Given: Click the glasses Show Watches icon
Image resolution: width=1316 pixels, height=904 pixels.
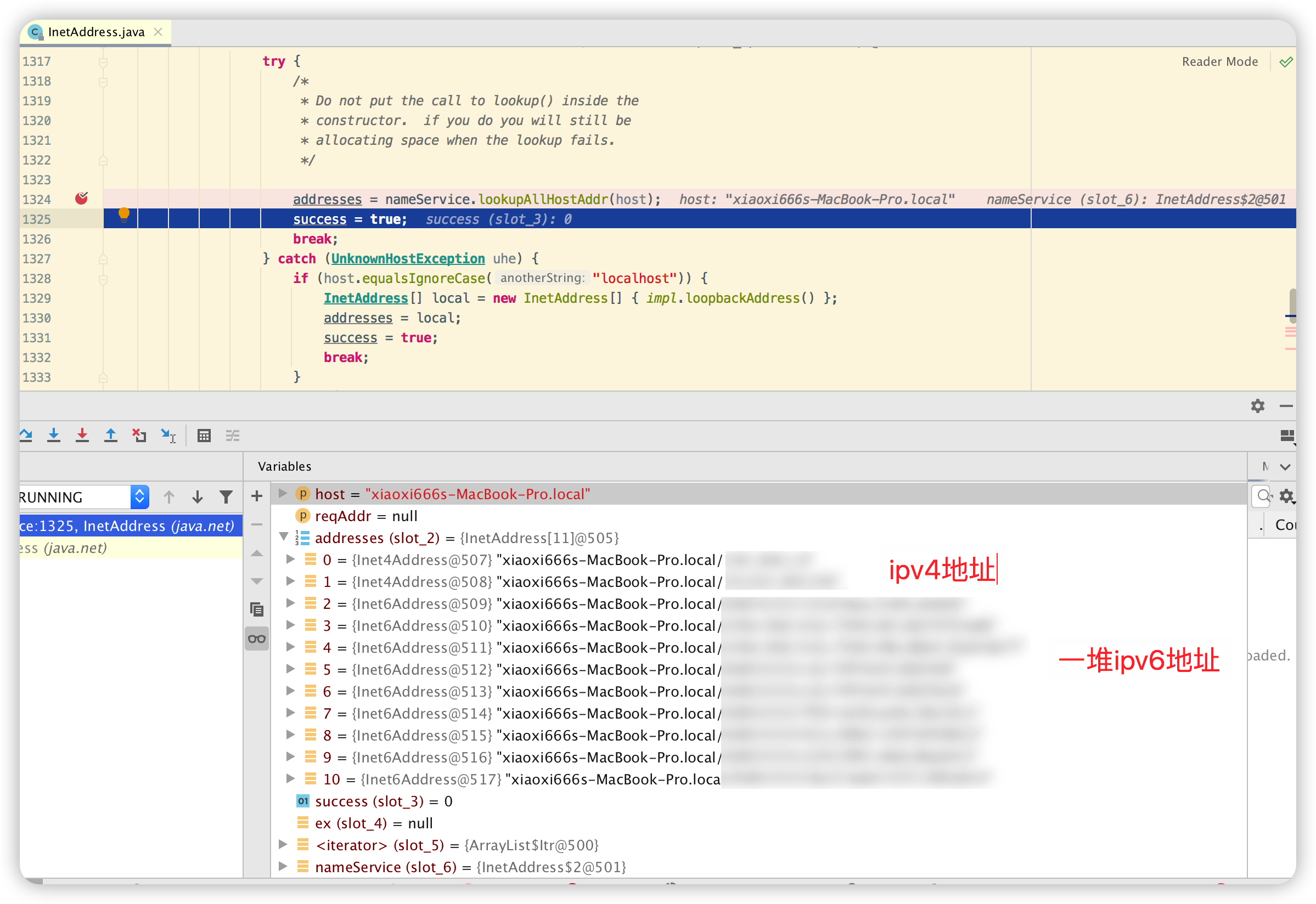Looking at the screenshot, I should point(257,639).
